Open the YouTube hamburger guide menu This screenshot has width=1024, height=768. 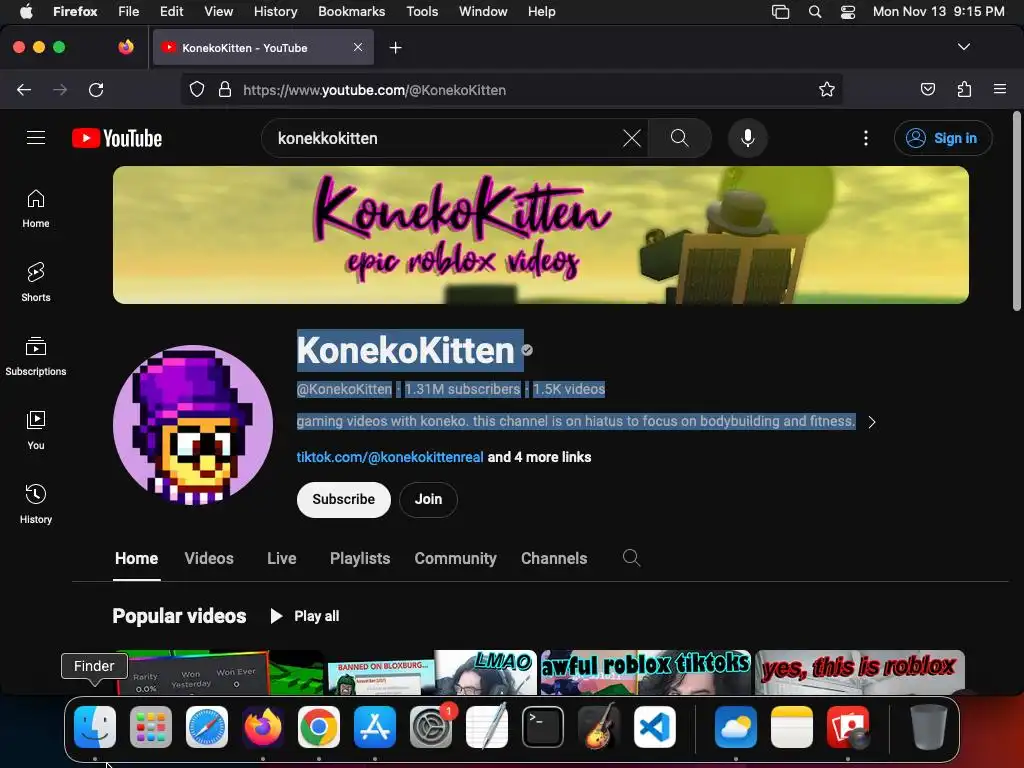36,138
